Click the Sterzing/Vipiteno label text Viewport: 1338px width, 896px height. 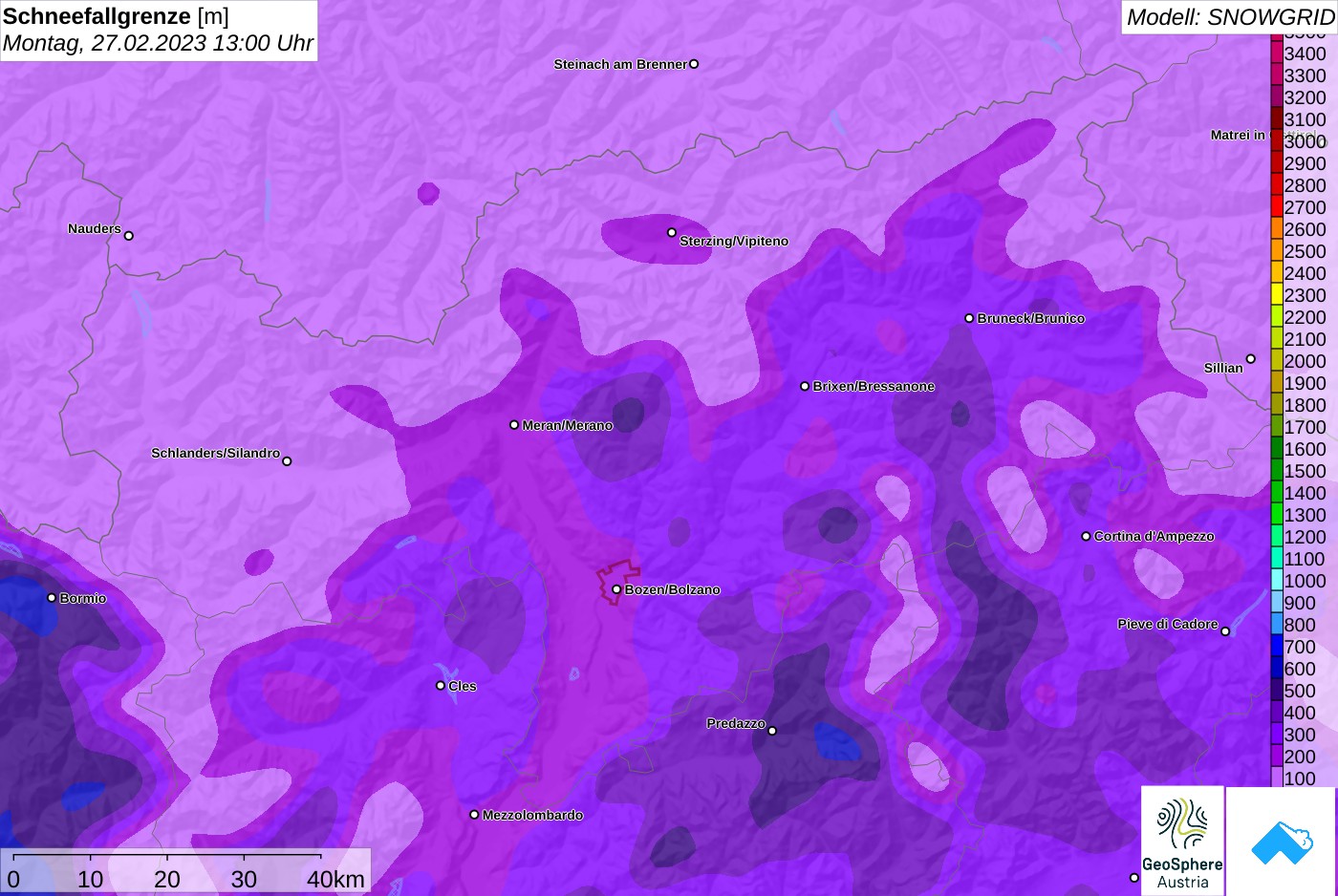(x=734, y=241)
